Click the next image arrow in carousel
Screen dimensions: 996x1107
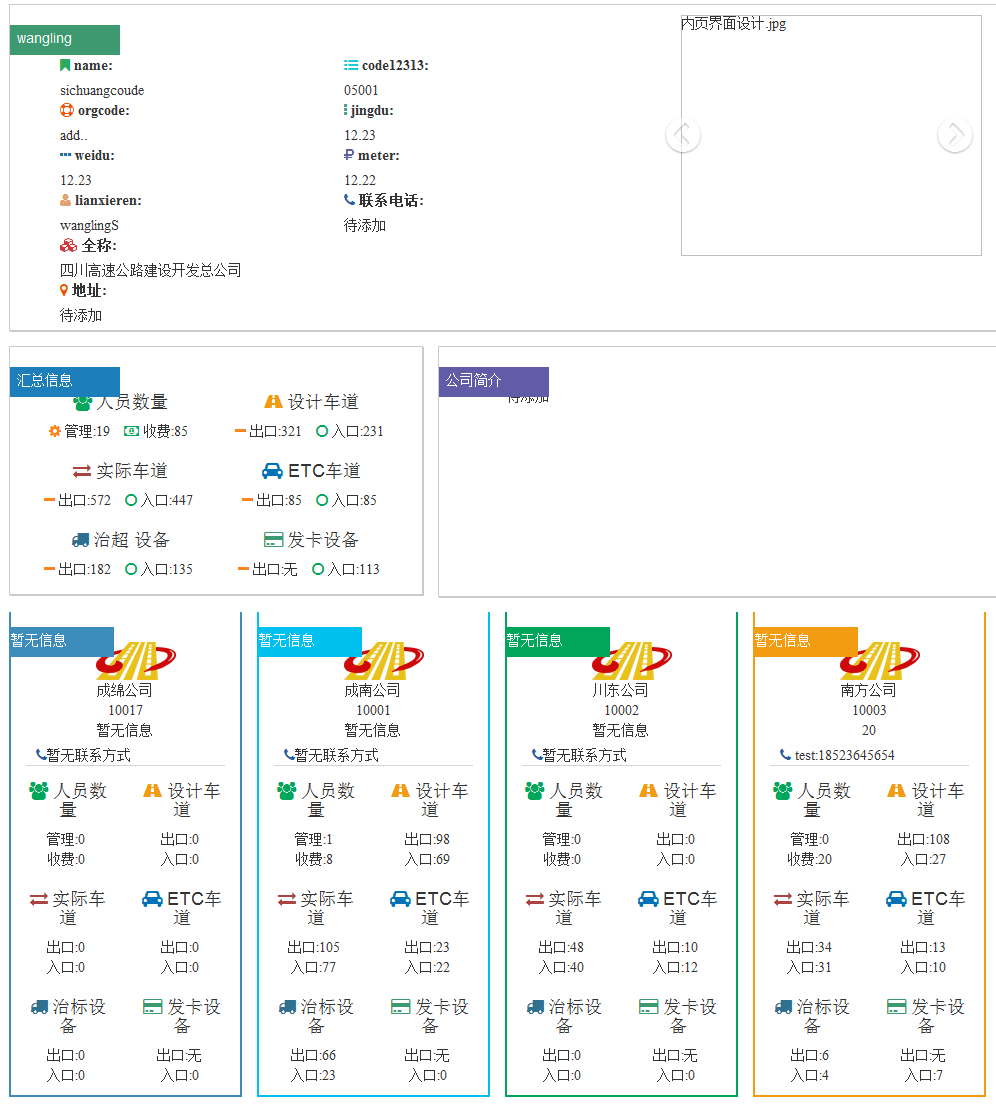955,134
